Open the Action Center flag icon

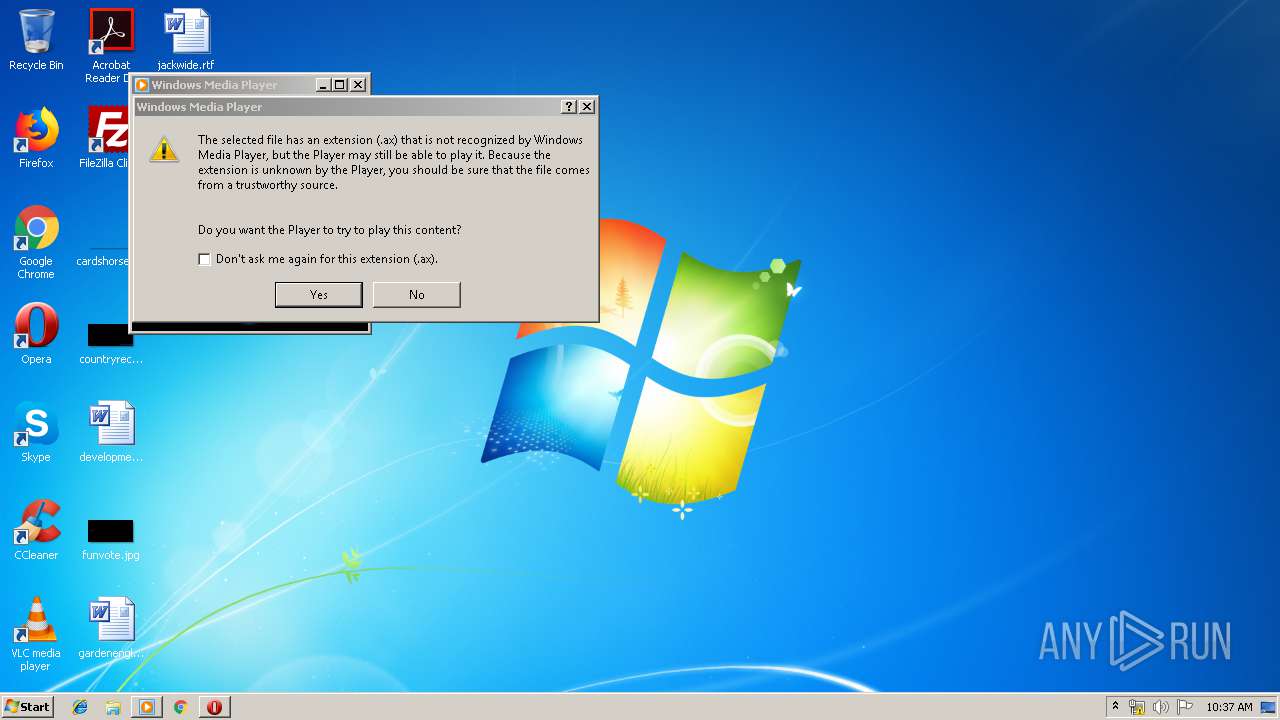pyautogui.click(x=1185, y=707)
